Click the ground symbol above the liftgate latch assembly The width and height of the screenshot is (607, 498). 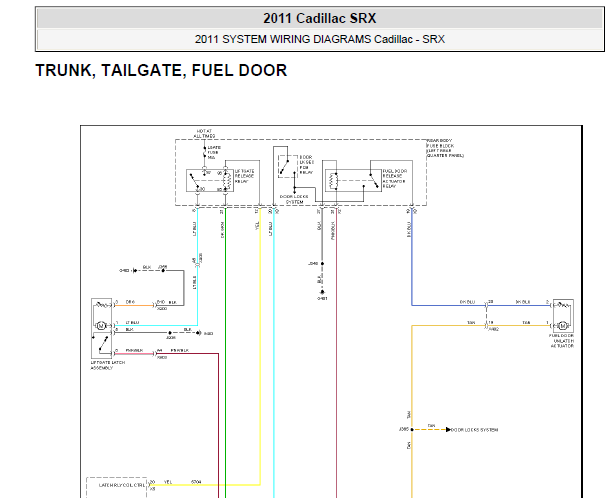tap(134, 271)
